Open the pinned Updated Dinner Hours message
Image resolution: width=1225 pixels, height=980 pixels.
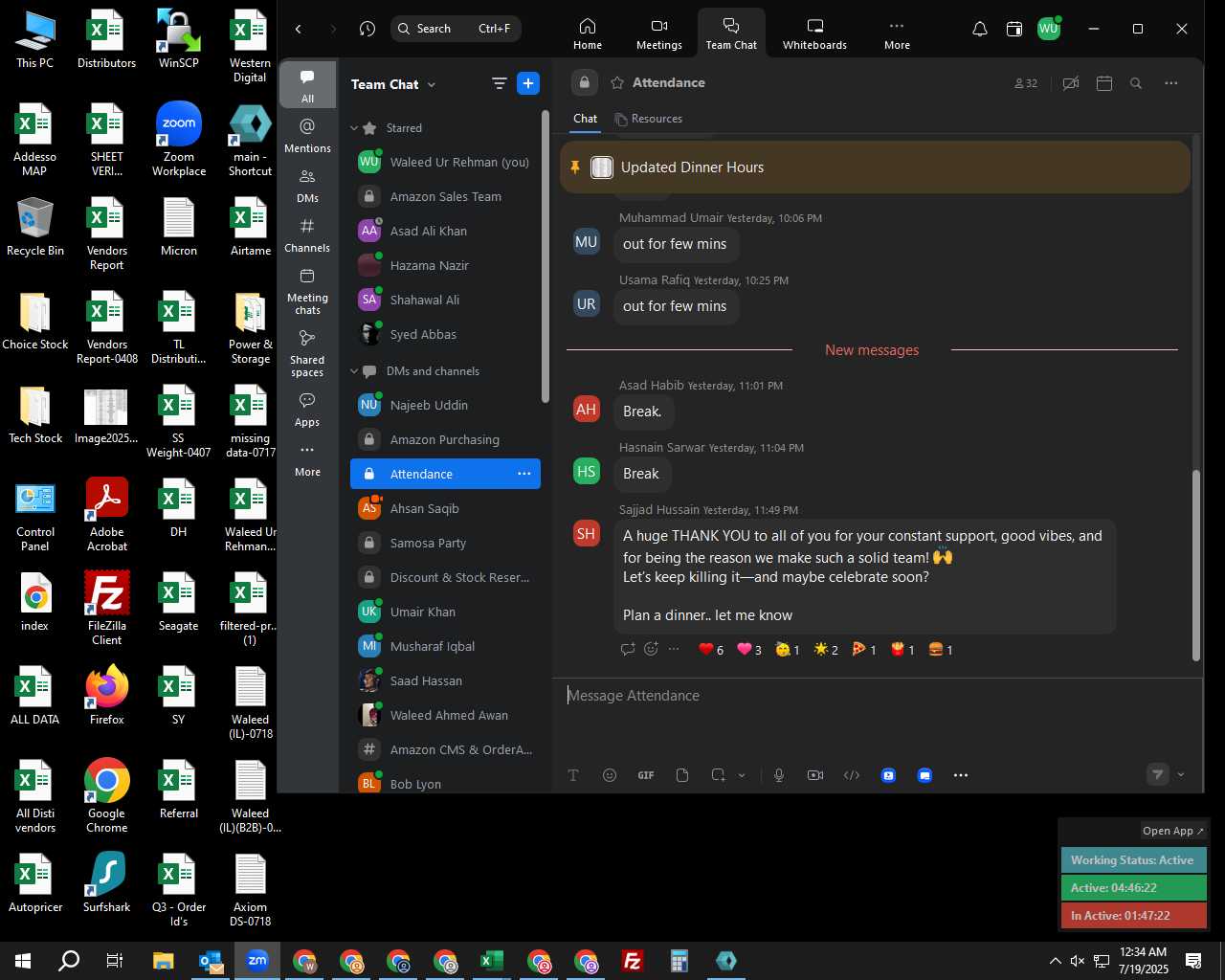[x=875, y=167]
